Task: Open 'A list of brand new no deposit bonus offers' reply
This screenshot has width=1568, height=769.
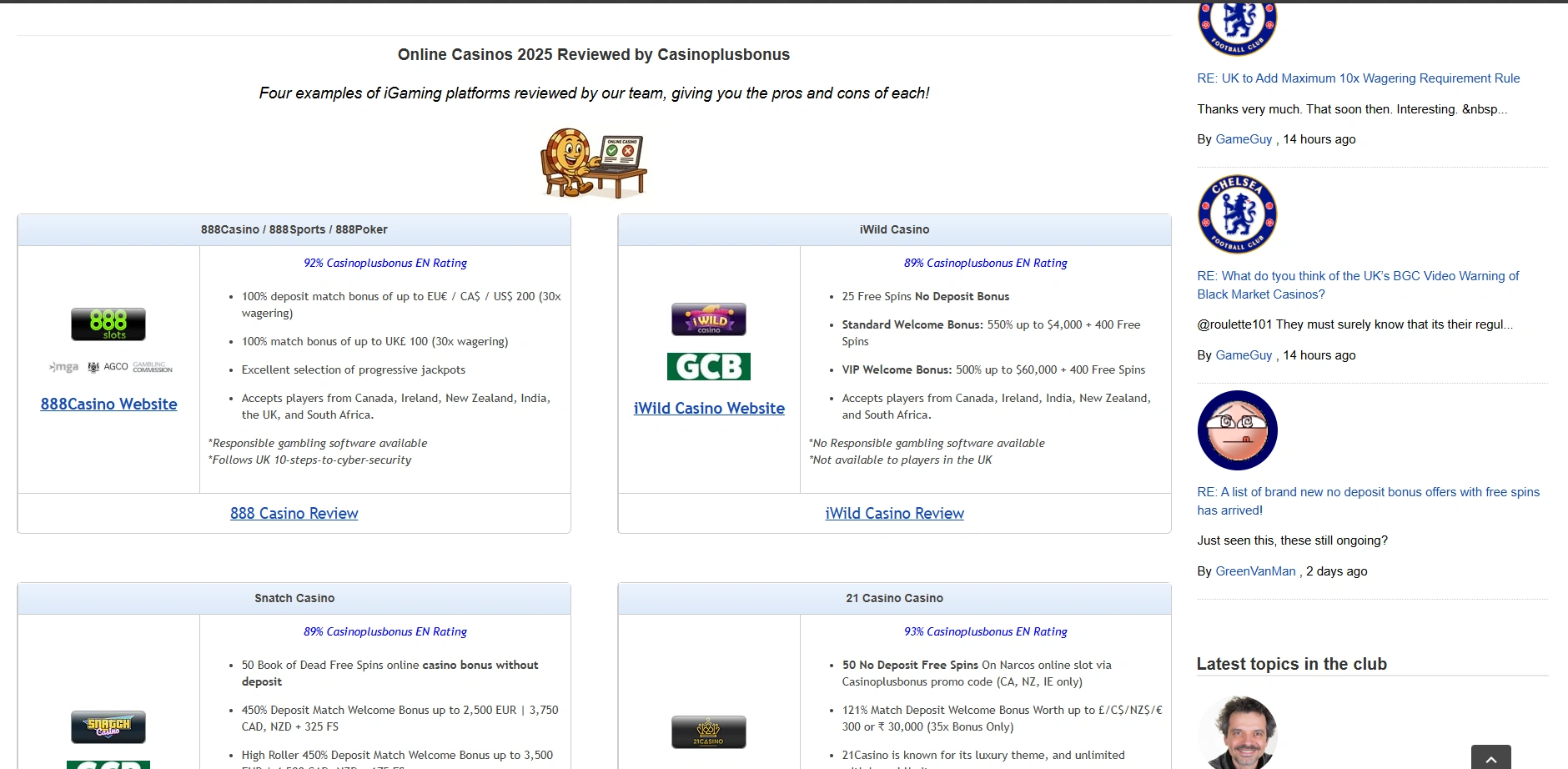Action: tap(1369, 501)
